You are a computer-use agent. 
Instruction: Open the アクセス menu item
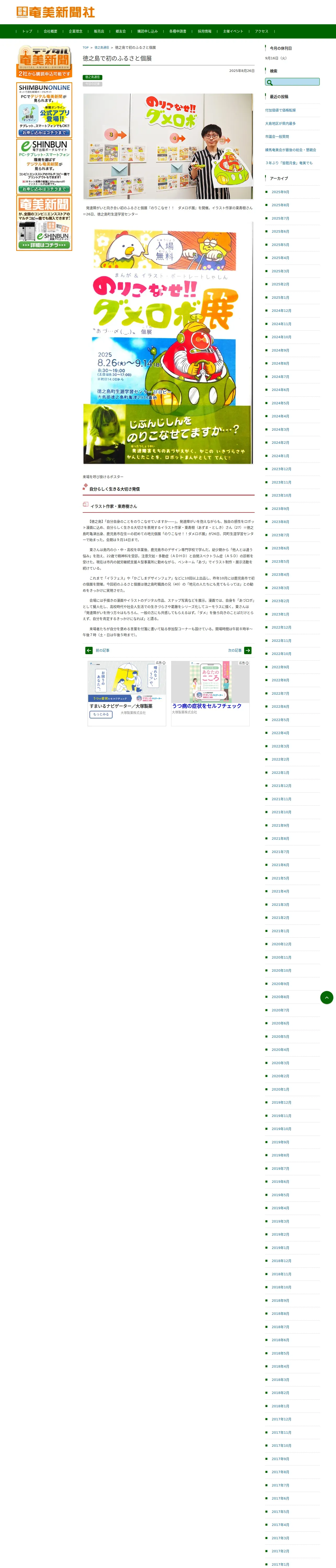pyautogui.click(x=262, y=31)
